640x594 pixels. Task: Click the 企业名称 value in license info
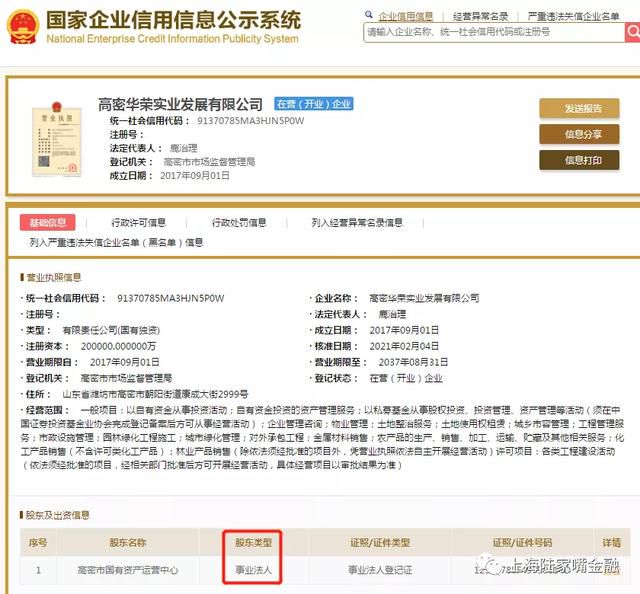point(424,298)
